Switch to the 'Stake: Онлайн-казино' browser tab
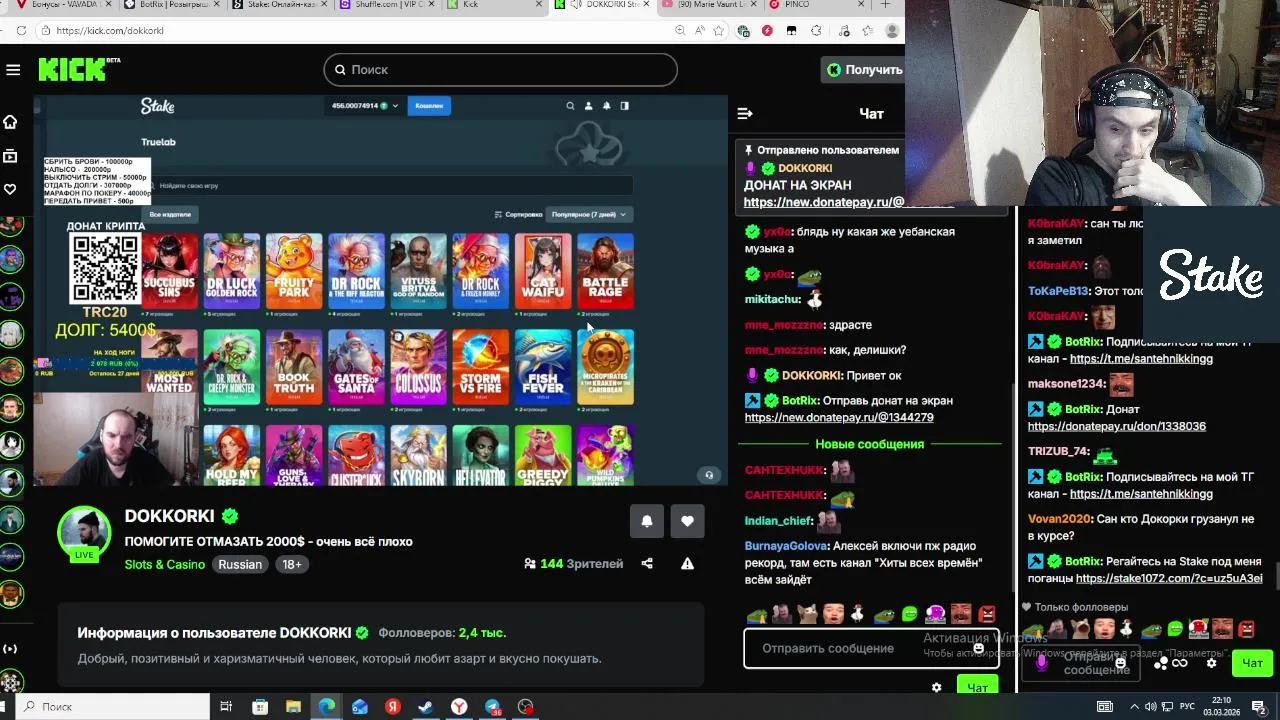This screenshot has height=720, width=1280. pyautogui.click(x=279, y=5)
